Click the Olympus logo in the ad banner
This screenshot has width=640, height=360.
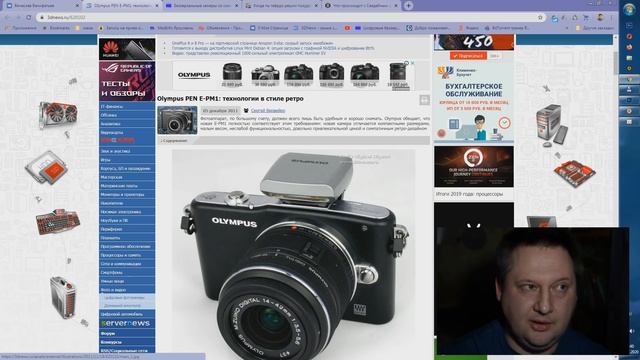[x=194, y=75]
